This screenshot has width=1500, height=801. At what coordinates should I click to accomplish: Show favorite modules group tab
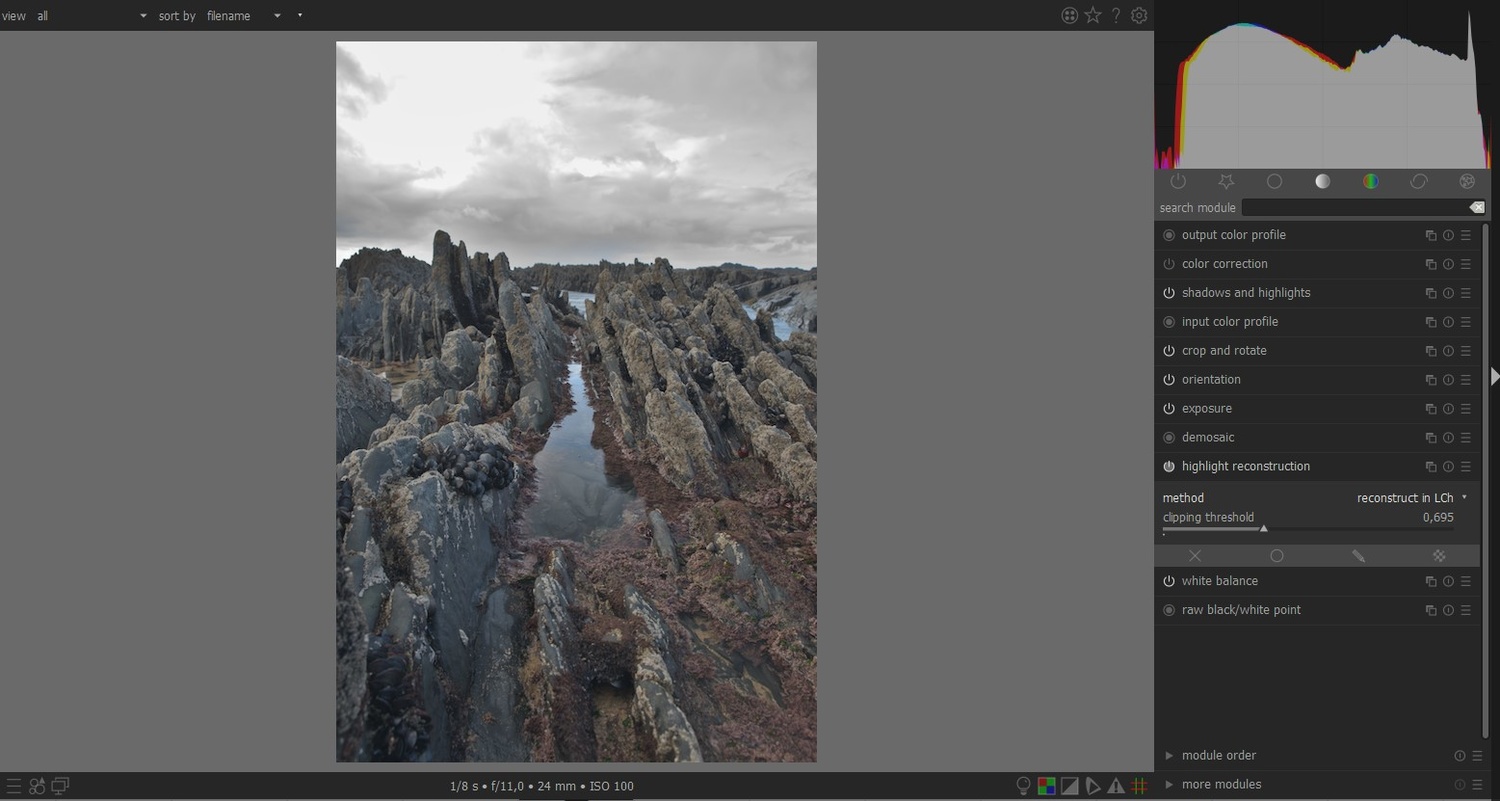[x=1226, y=181]
